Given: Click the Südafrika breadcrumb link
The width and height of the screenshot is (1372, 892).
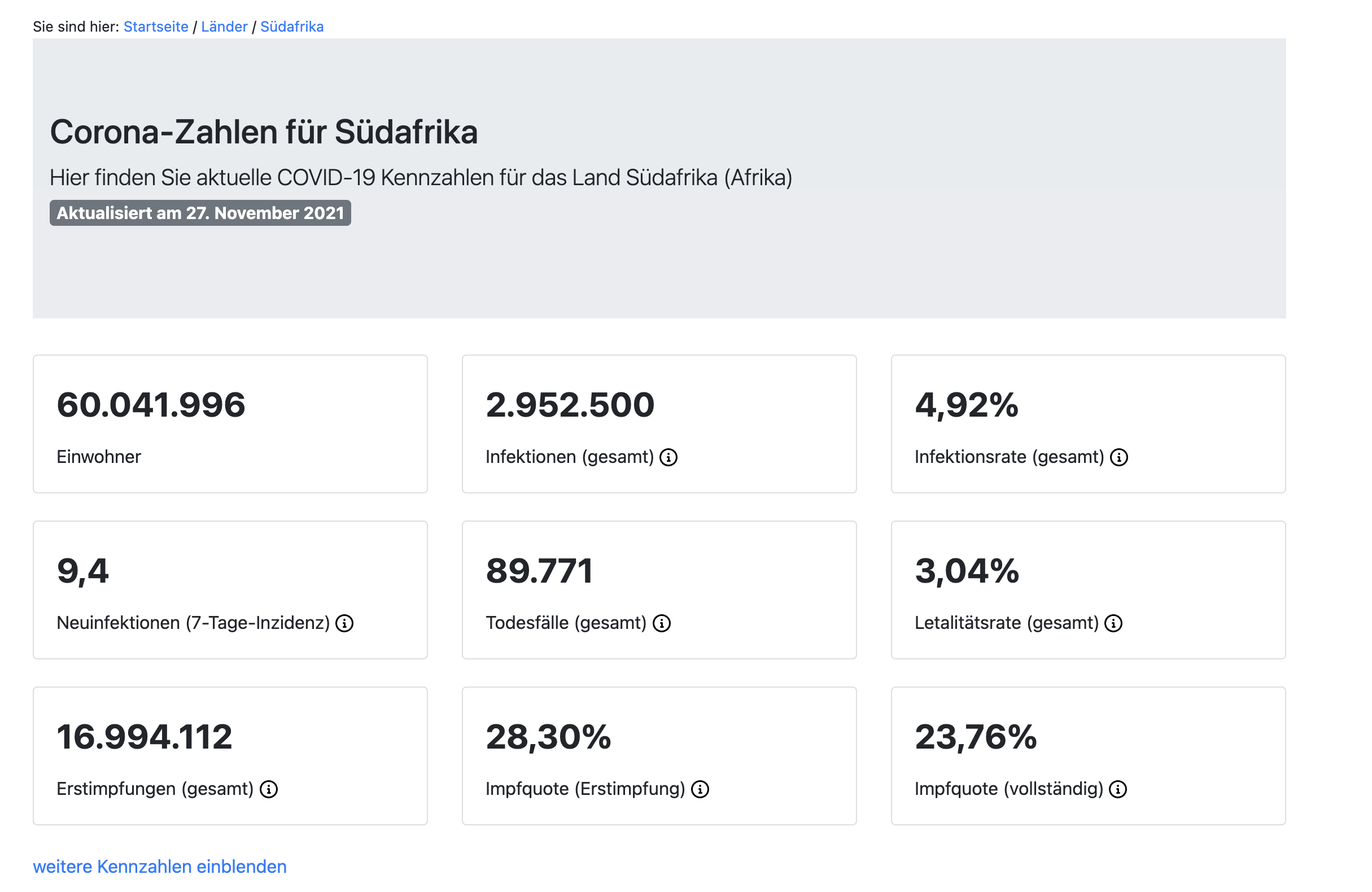Looking at the screenshot, I should (x=292, y=27).
